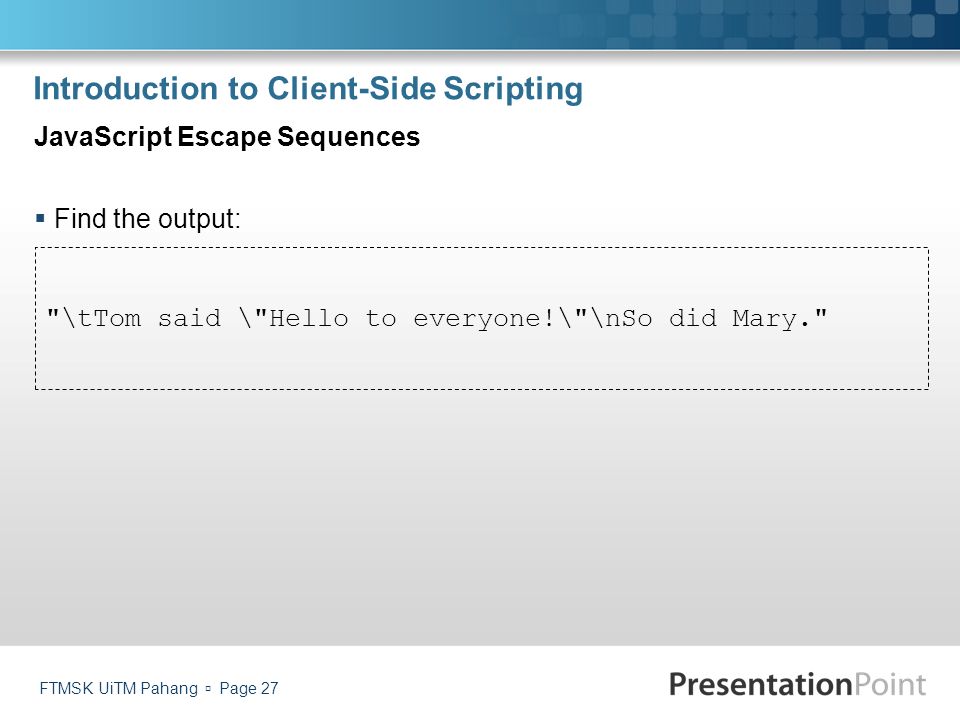Click the \"Hello escaped quote in code
The width and height of the screenshot is (960, 720).
[x=294, y=318]
